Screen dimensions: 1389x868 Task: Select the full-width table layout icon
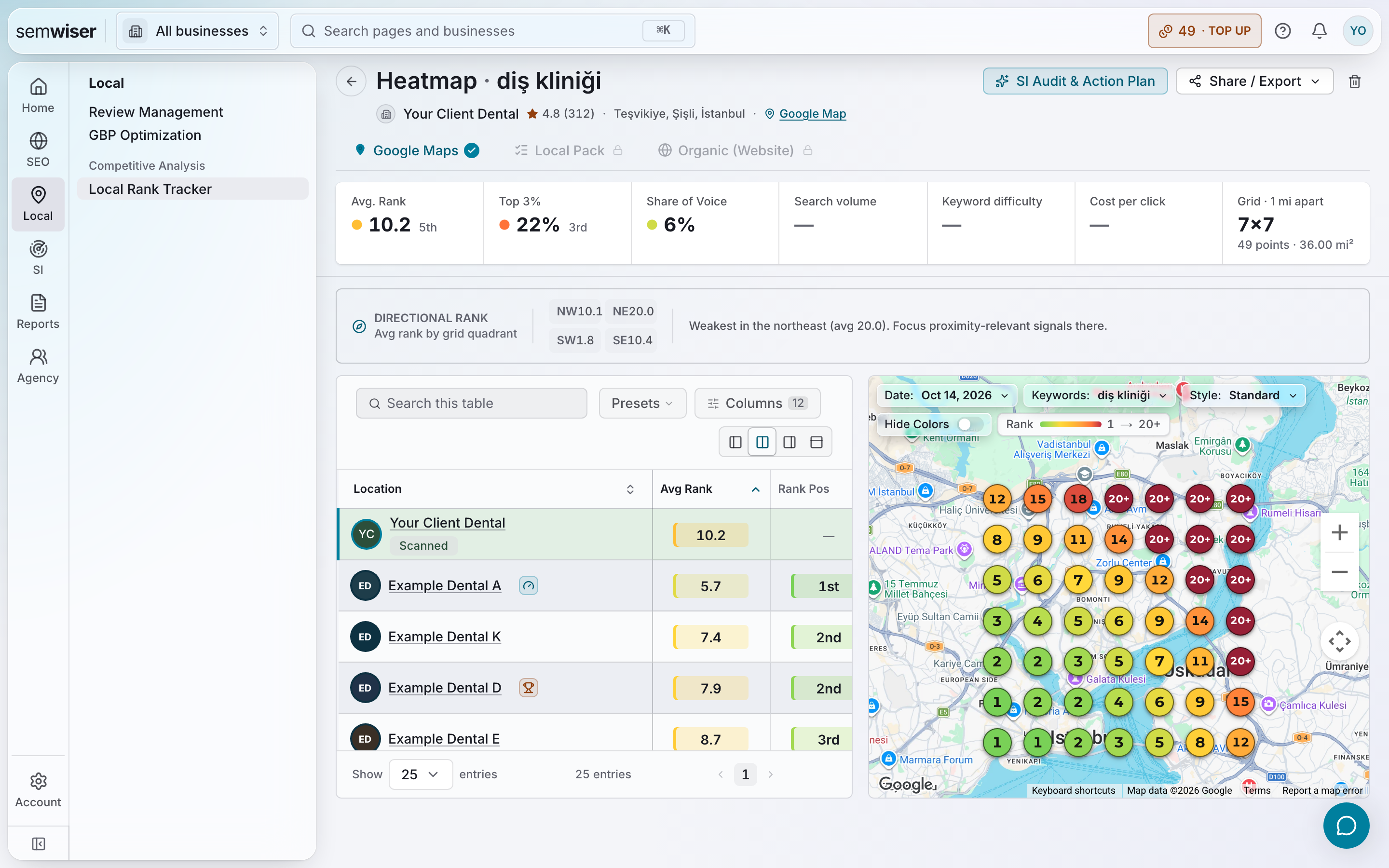tap(816, 442)
